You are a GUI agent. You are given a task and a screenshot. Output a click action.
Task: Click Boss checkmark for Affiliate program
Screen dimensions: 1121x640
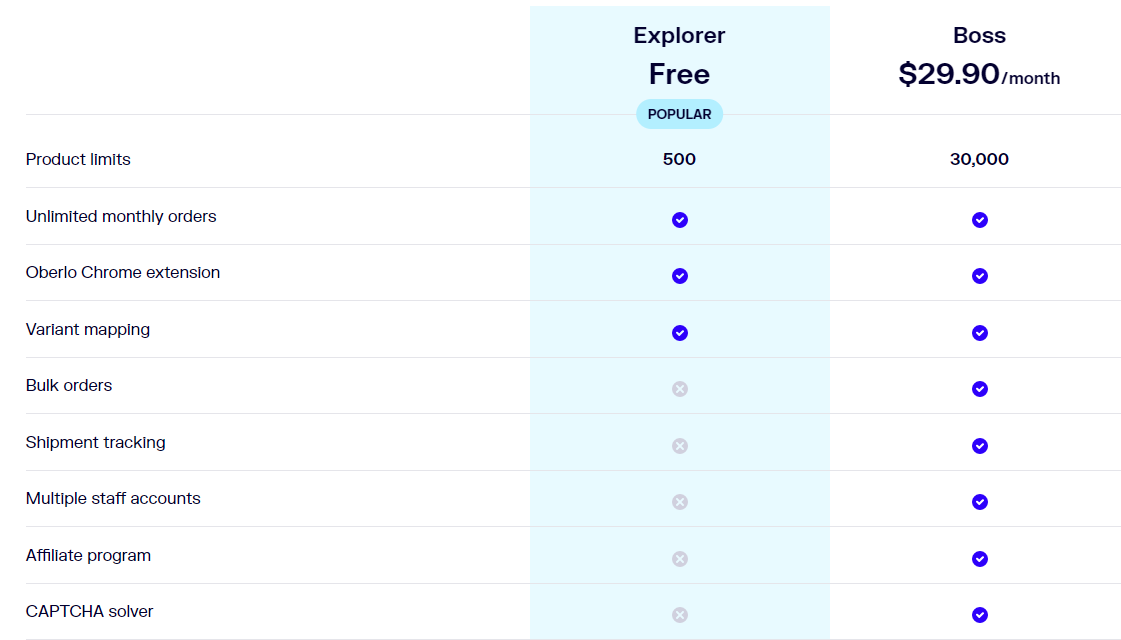coord(980,559)
